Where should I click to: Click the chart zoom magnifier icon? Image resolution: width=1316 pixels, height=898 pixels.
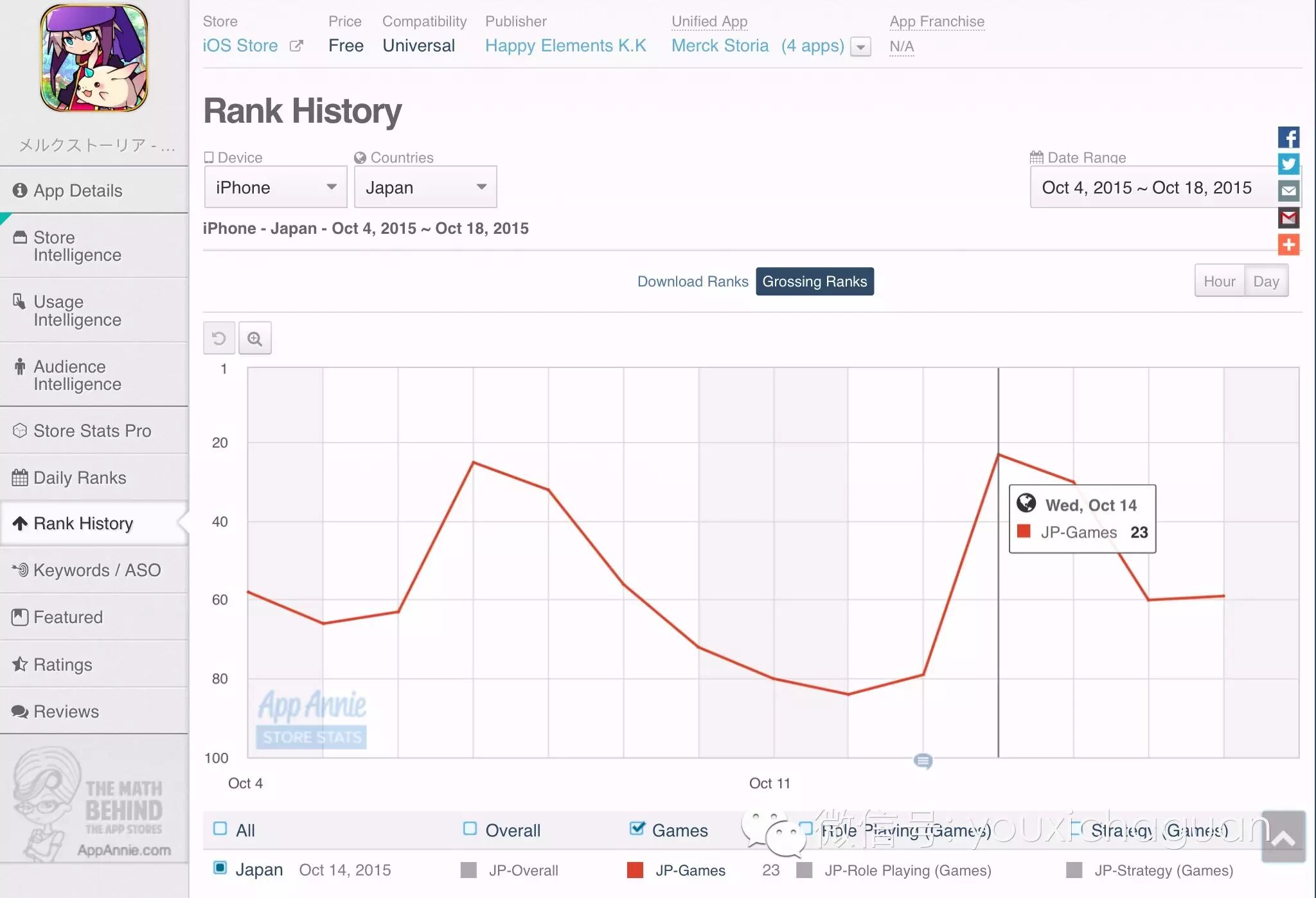point(255,339)
